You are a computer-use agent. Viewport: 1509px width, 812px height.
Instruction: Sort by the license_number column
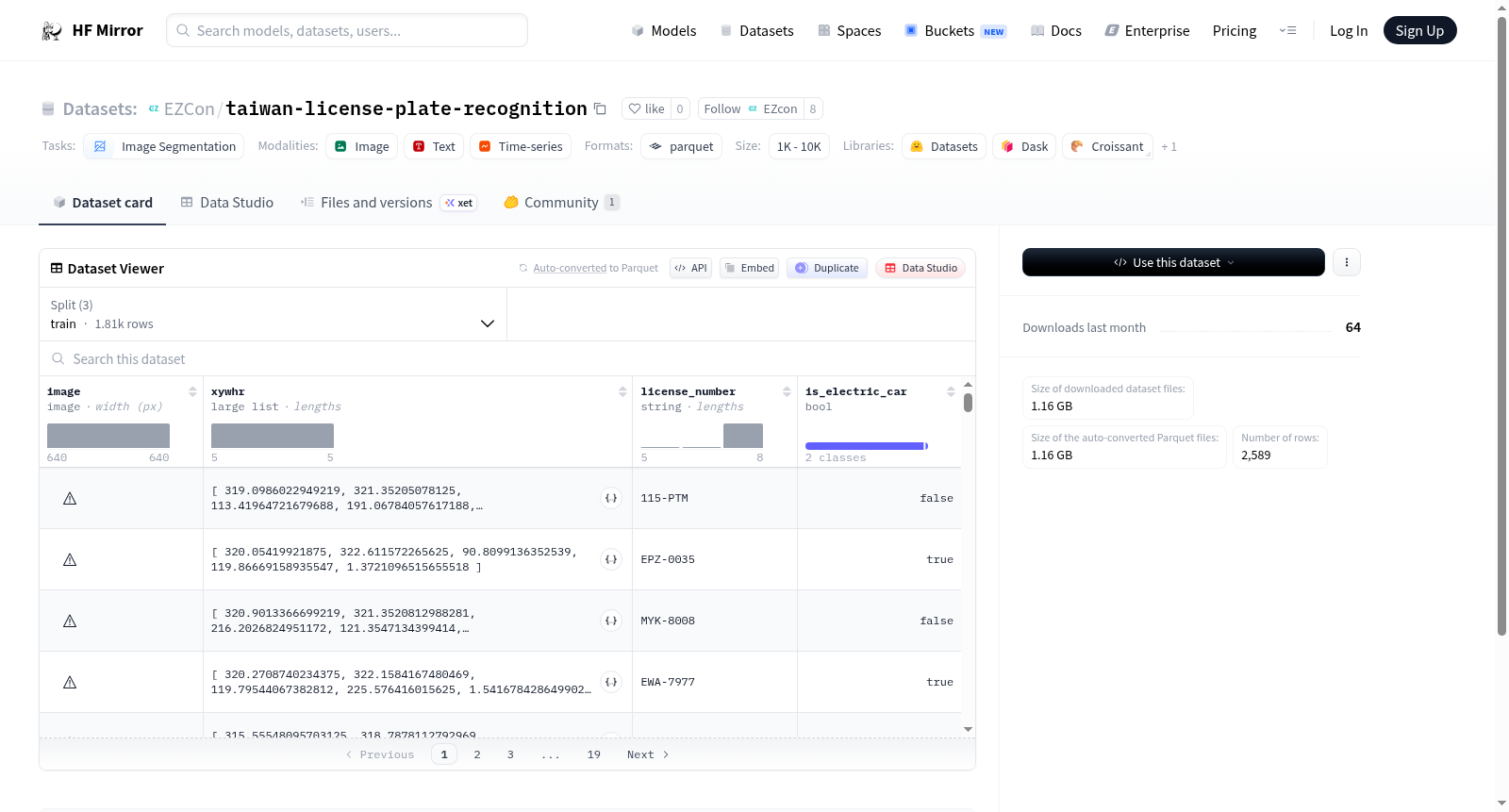point(787,391)
